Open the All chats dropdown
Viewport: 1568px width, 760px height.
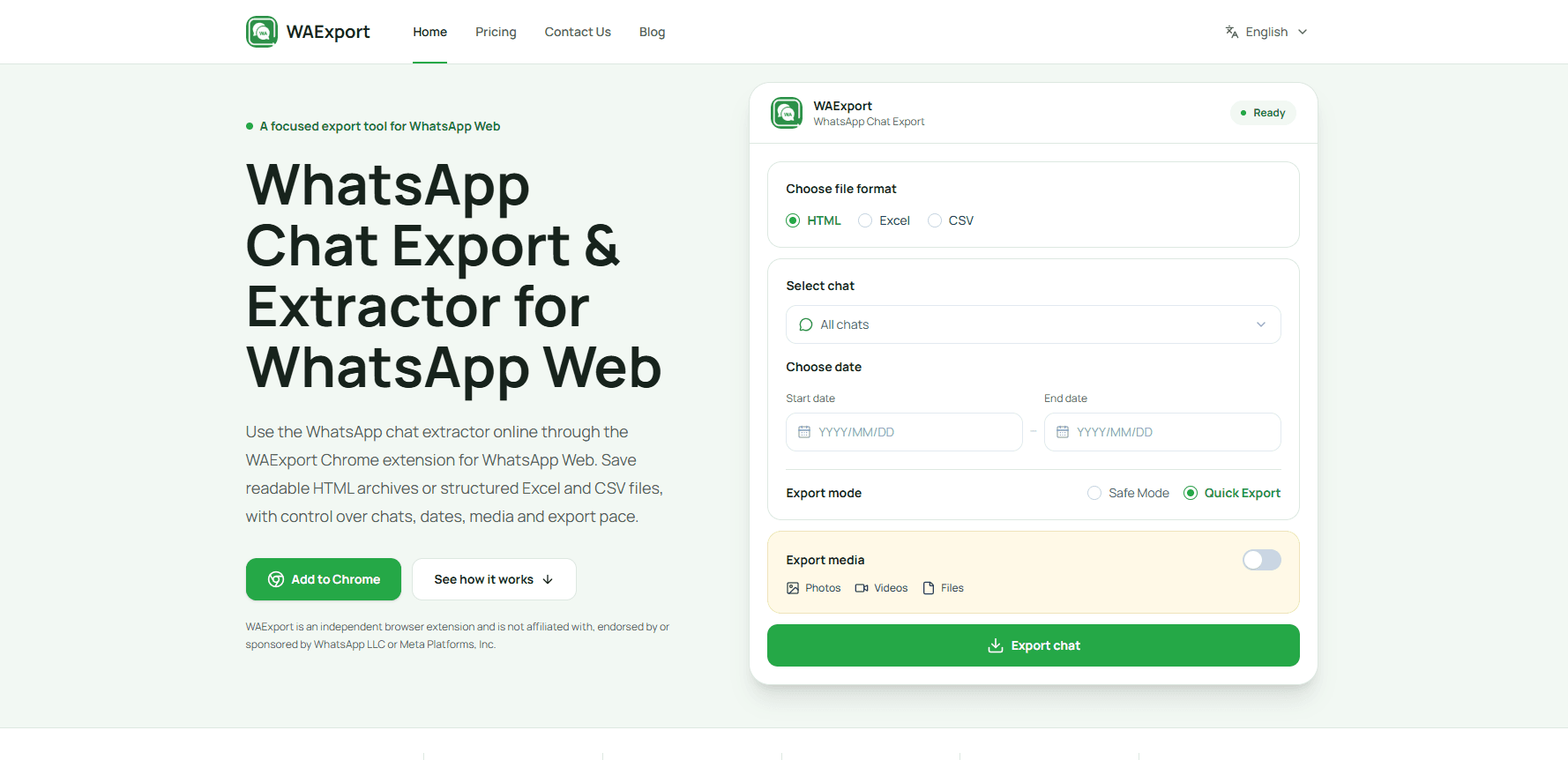1034,324
